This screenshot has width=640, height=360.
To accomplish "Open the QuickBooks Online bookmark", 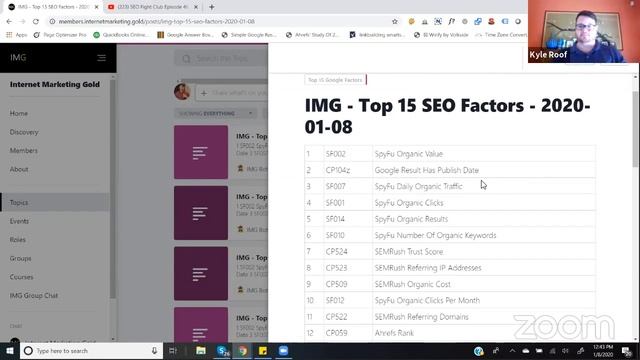I will (121, 35).
